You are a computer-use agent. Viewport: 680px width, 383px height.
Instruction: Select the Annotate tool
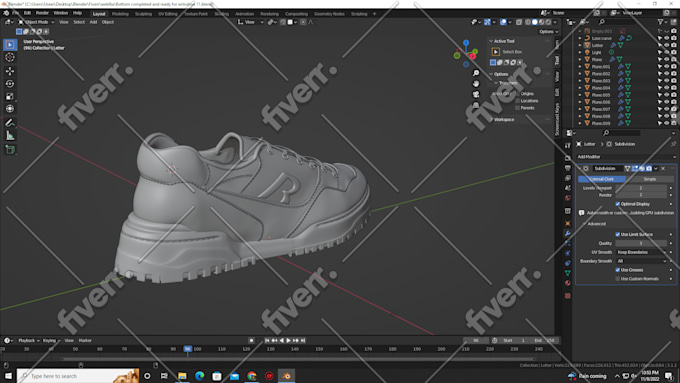click(10, 123)
